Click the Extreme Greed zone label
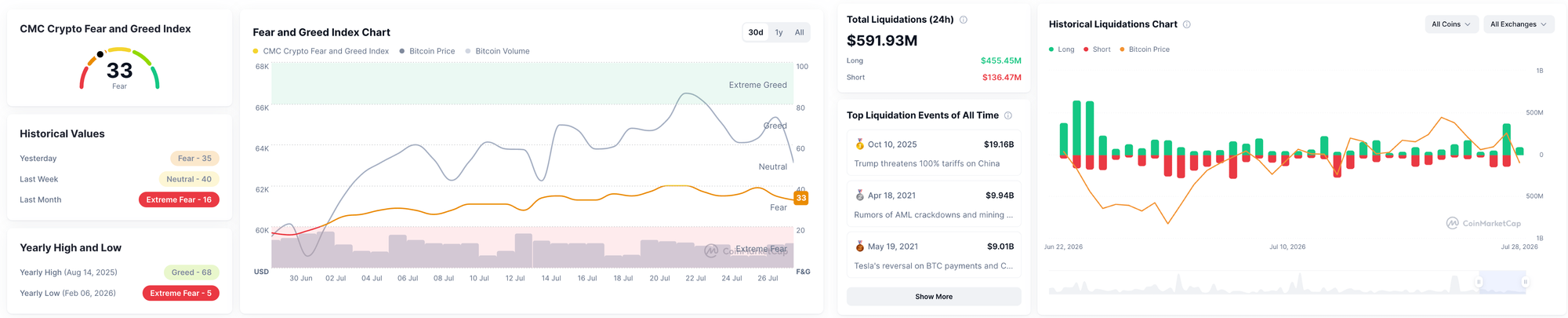This screenshot has width=1568, height=318. click(x=757, y=85)
